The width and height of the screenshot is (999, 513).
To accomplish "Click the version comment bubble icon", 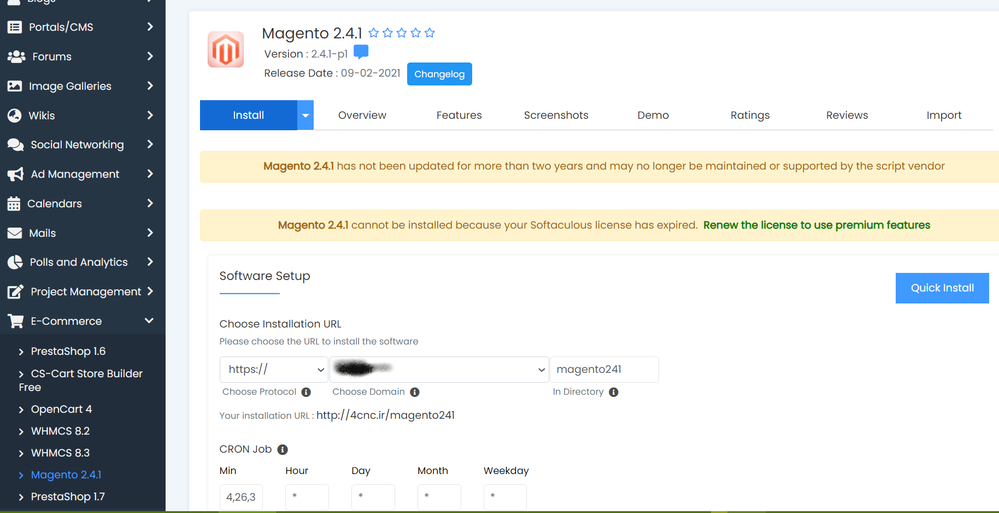I will (x=361, y=53).
